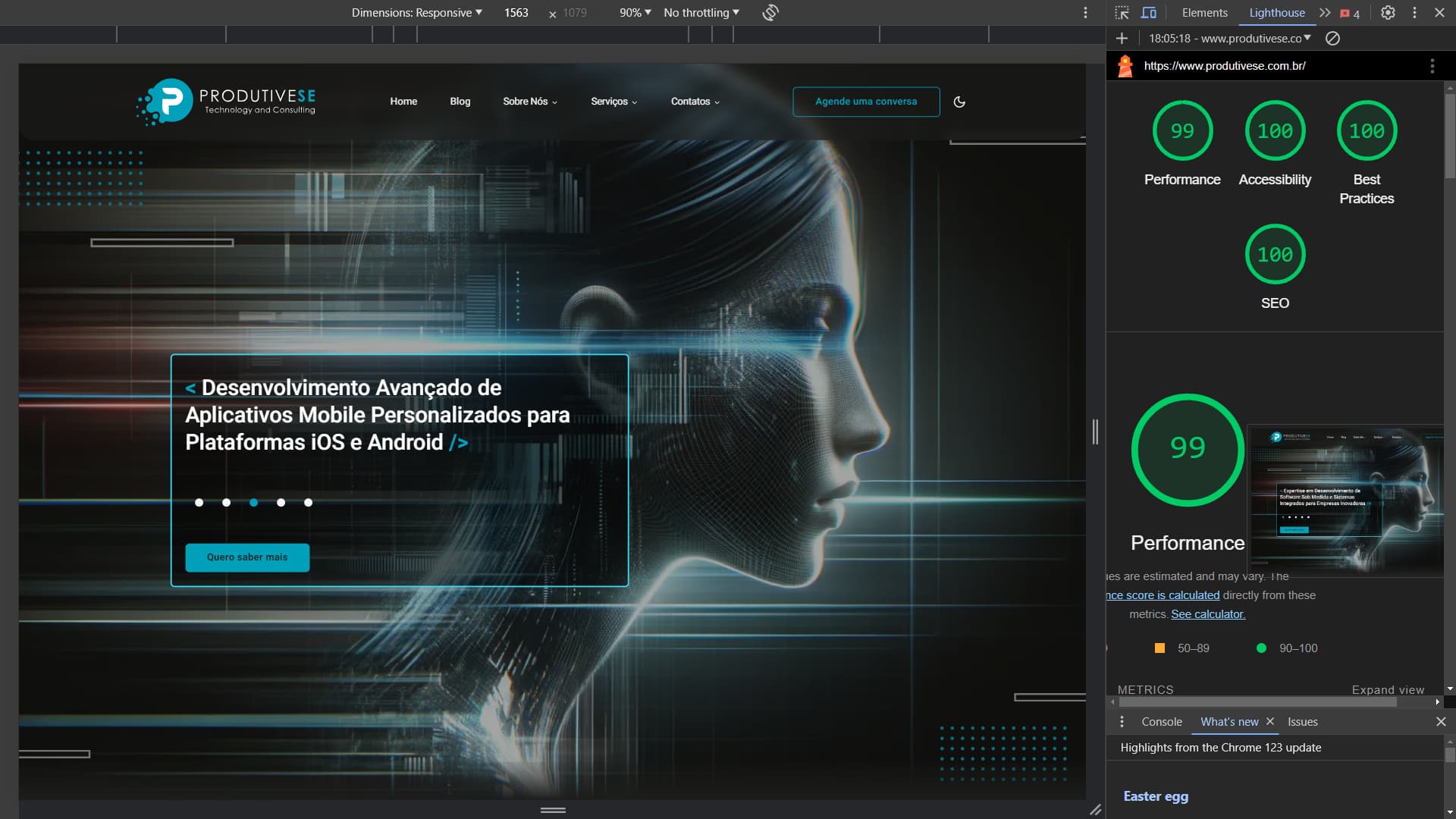Select the third carousel dot indicator
The height and width of the screenshot is (819, 1456).
(253, 503)
